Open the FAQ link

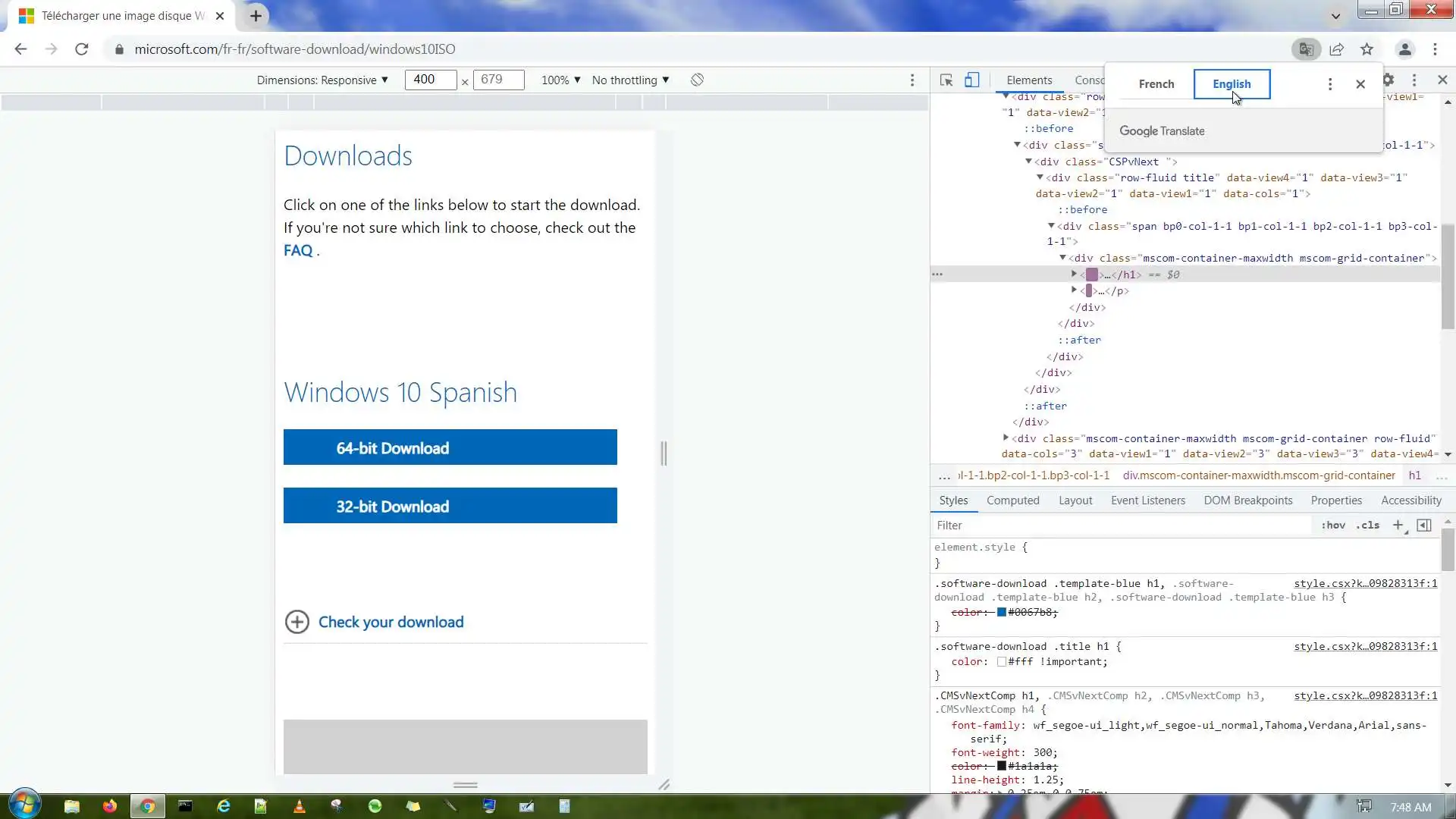pos(298,251)
